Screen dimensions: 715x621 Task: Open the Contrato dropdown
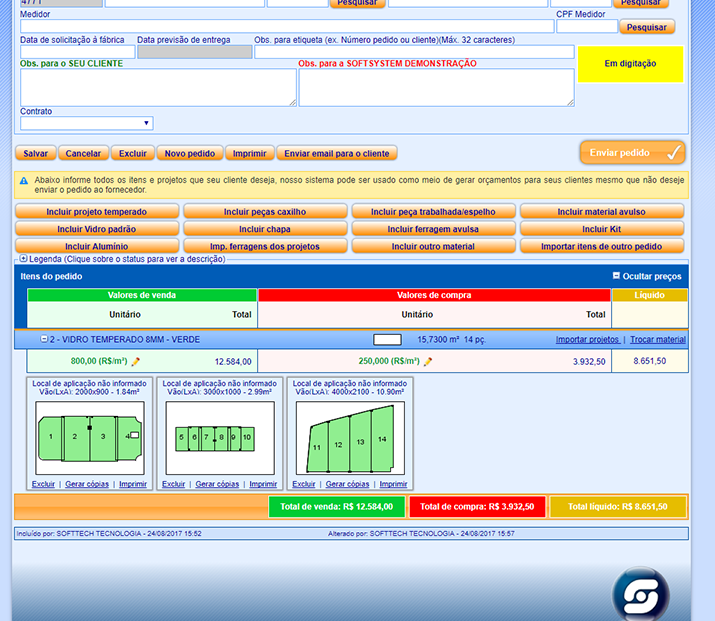(x=86, y=123)
